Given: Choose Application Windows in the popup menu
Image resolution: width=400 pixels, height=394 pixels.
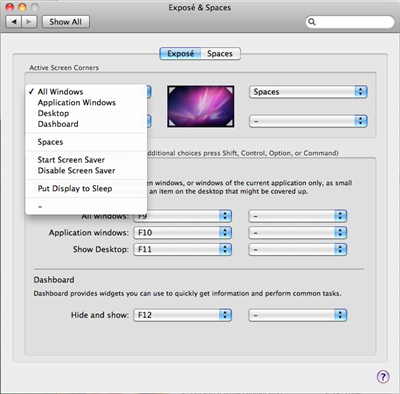Looking at the screenshot, I should coord(86,102).
